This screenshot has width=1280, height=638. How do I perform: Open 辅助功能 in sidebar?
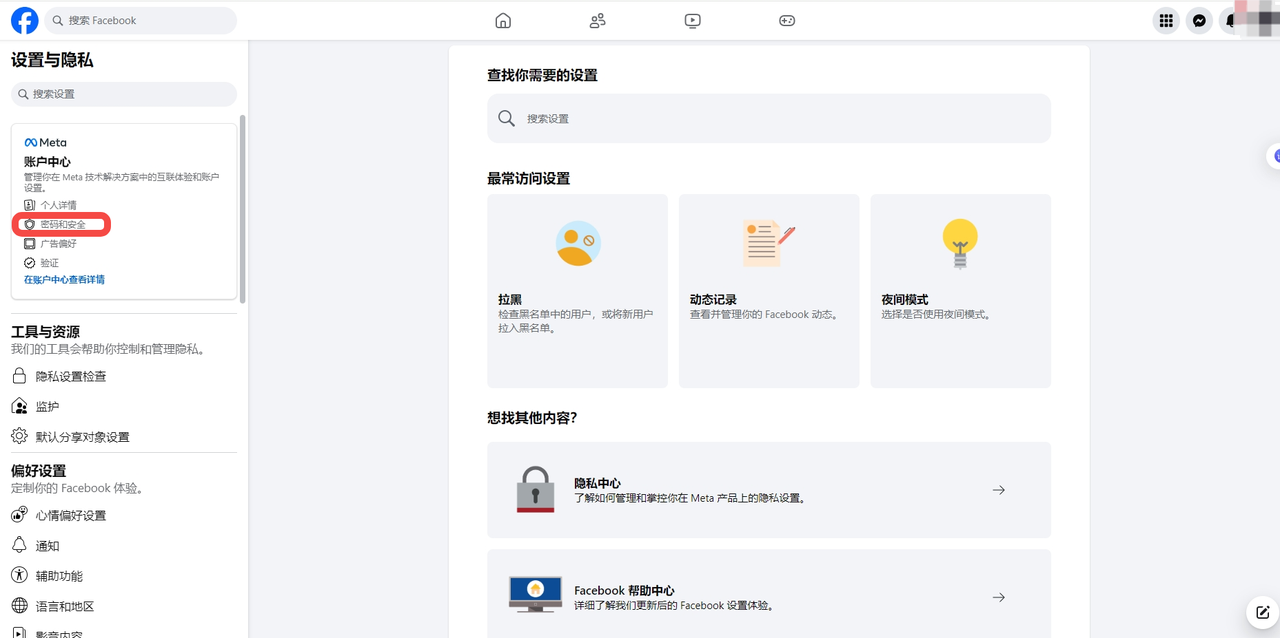[x=59, y=575]
